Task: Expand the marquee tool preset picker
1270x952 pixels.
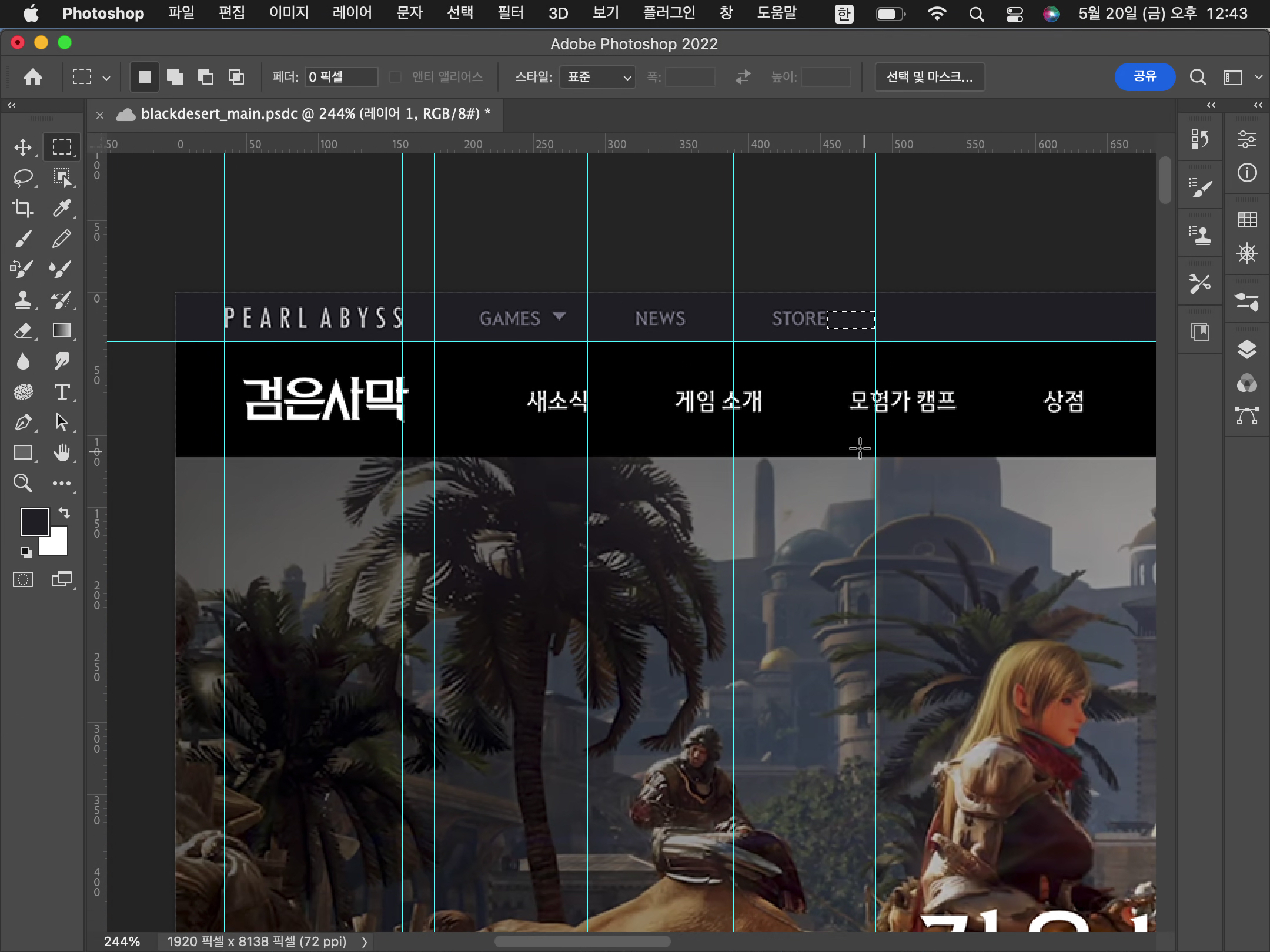Action: [x=106, y=77]
